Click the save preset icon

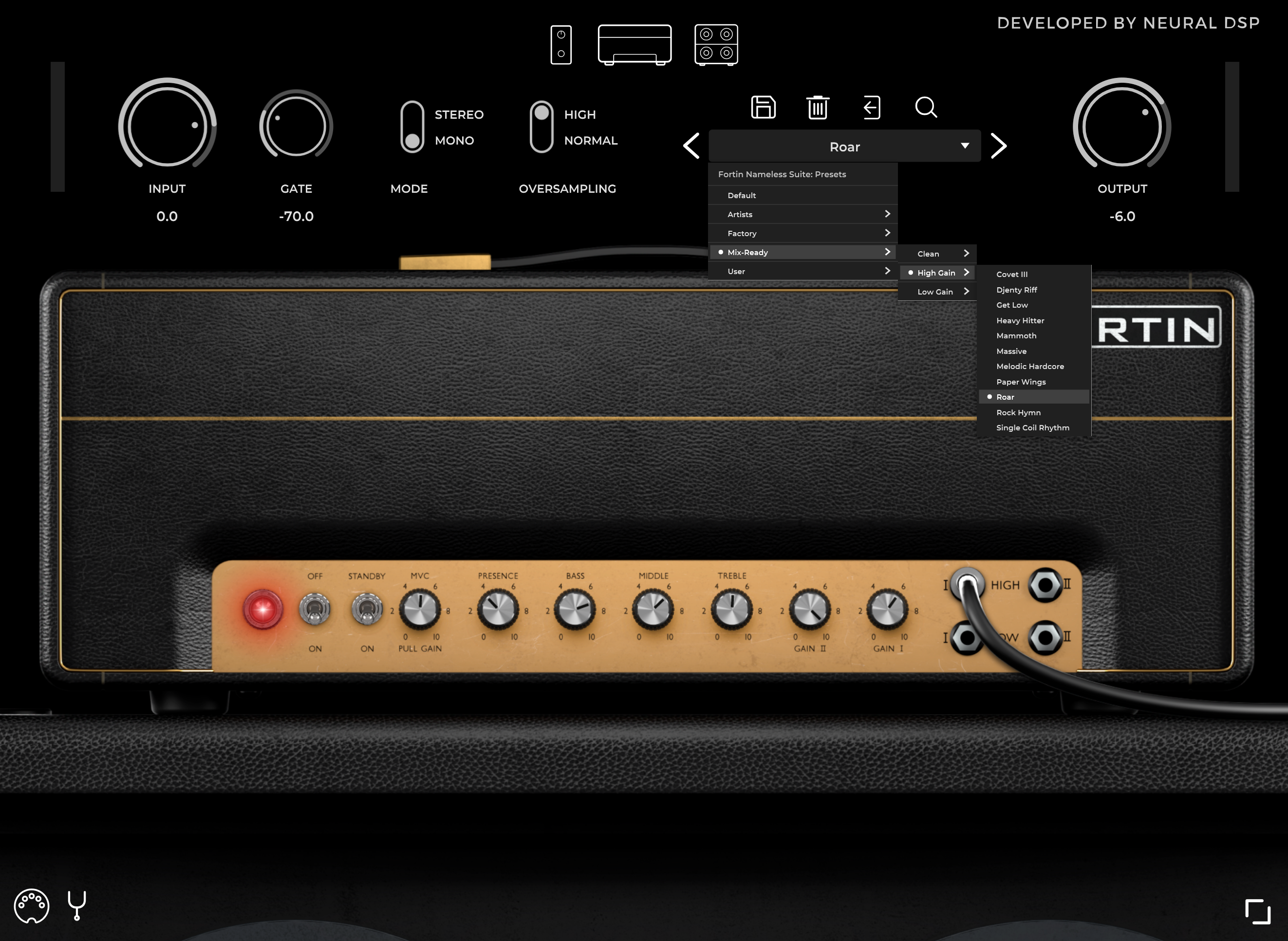point(762,107)
